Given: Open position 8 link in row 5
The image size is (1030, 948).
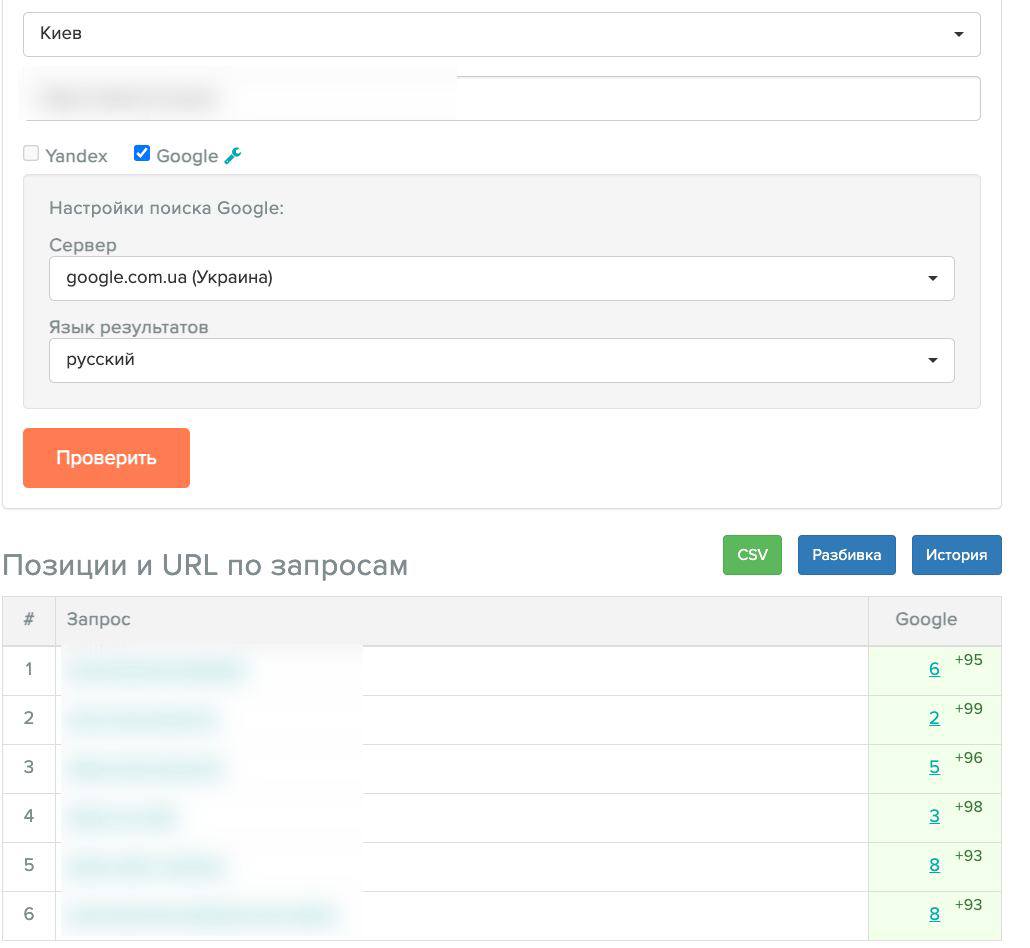Looking at the screenshot, I should pos(934,865).
